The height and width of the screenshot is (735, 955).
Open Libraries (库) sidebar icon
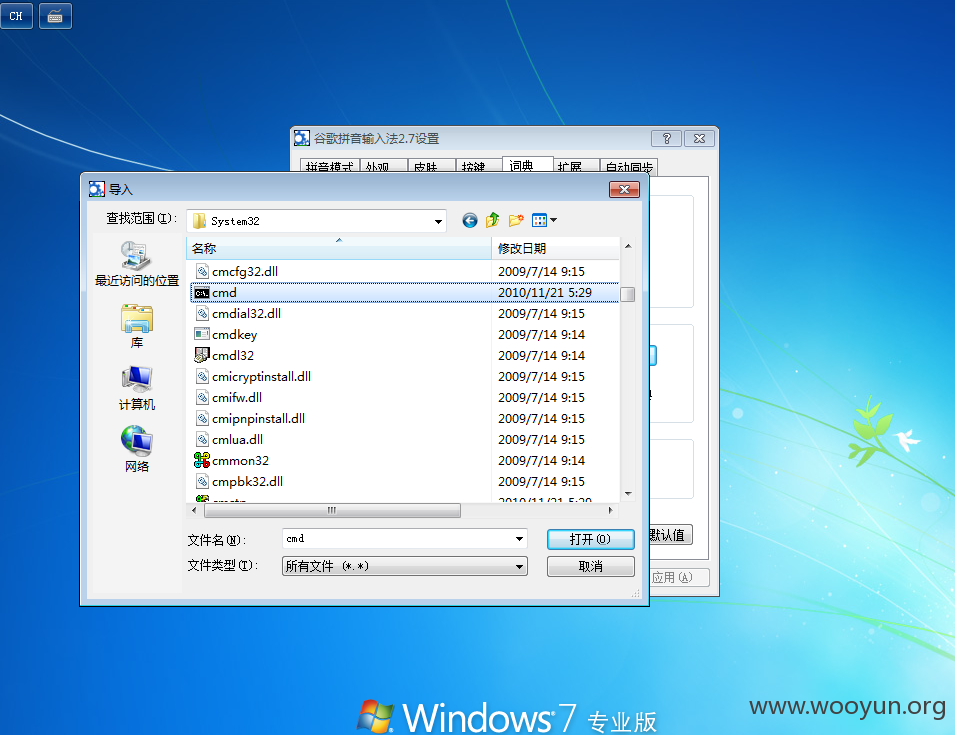(x=136, y=318)
